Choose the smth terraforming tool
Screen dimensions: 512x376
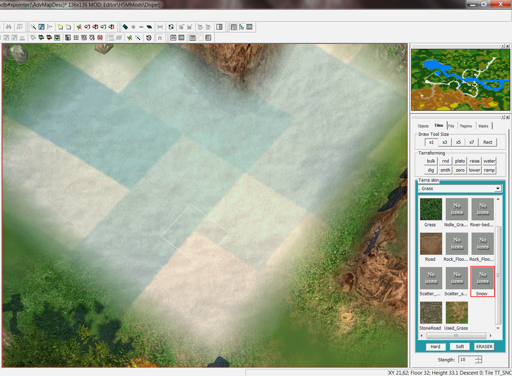pyautogui.click(x=445, y=170)
